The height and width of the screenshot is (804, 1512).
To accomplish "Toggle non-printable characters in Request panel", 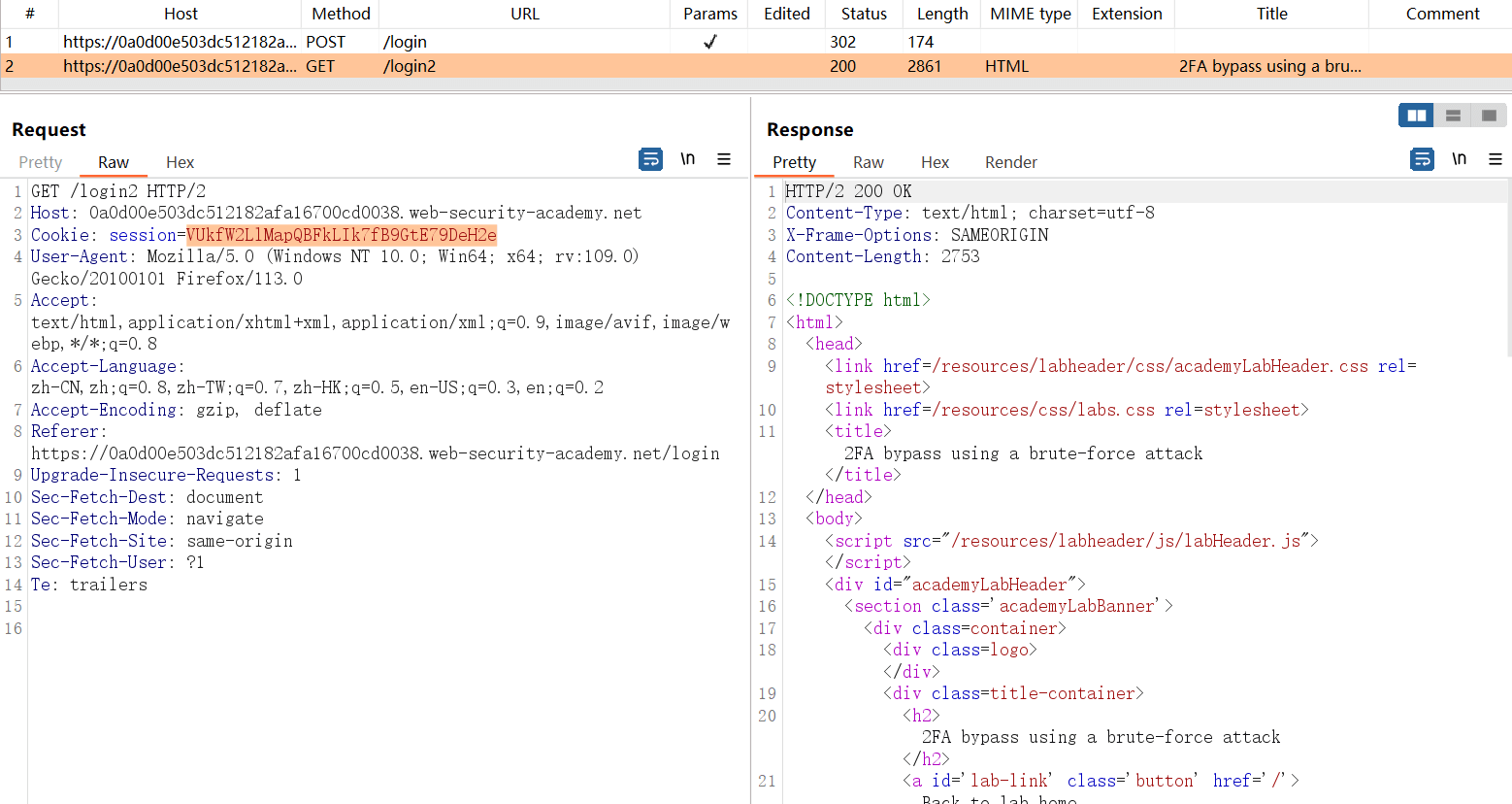I will click(x=687, y=159).
